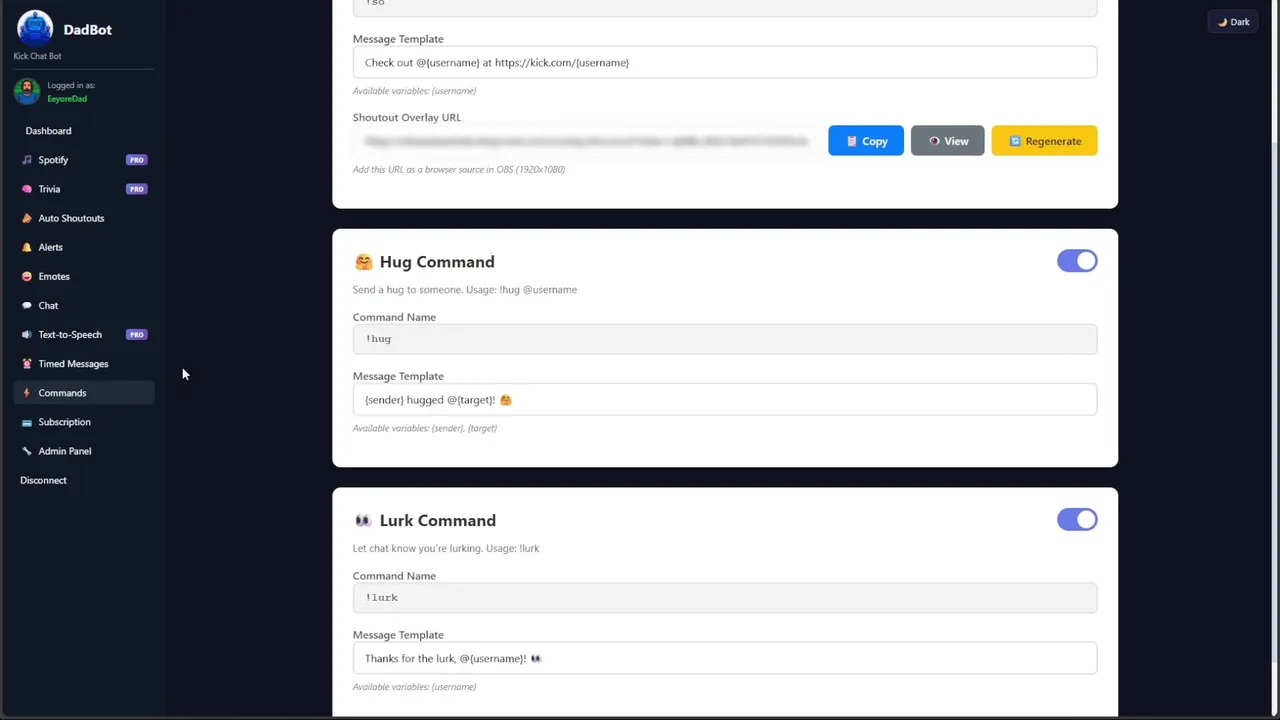
Task: Open Spotify via its music note icon
Action: 27,160
